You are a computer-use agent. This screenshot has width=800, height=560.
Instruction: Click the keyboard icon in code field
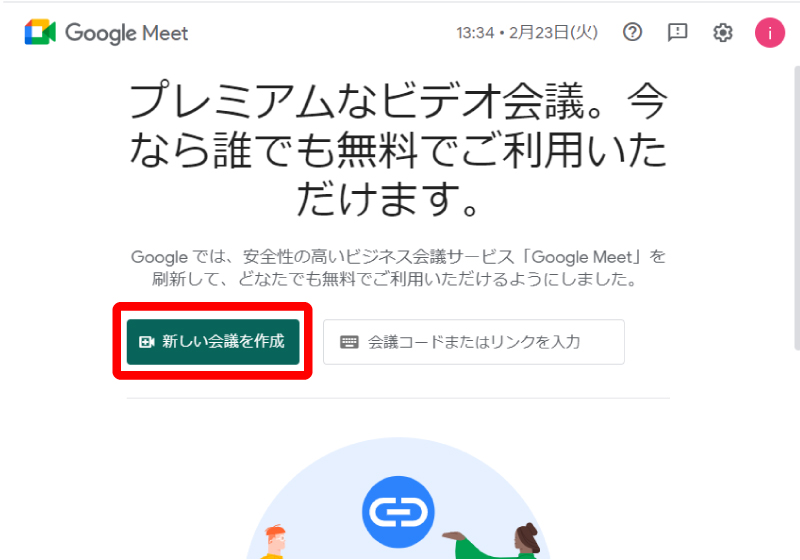pyautogui.click(x=349, y=342)
